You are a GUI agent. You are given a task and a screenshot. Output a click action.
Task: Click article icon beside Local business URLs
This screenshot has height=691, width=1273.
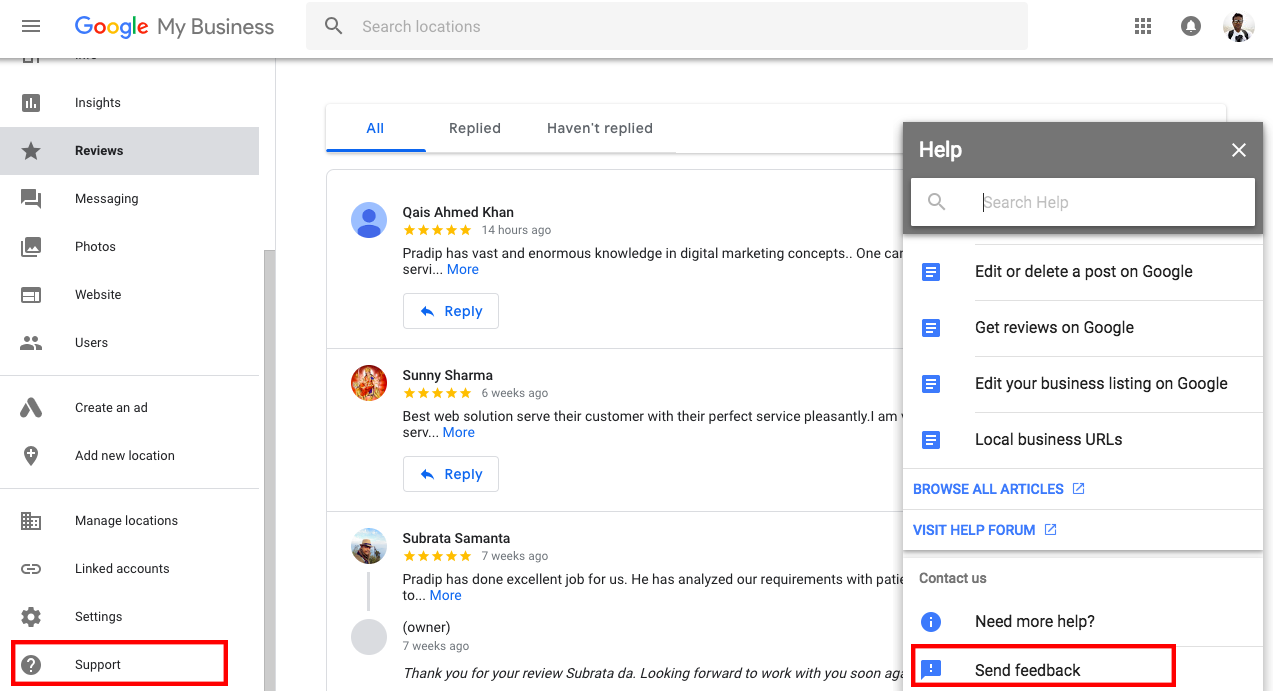(x=931, y=440)
